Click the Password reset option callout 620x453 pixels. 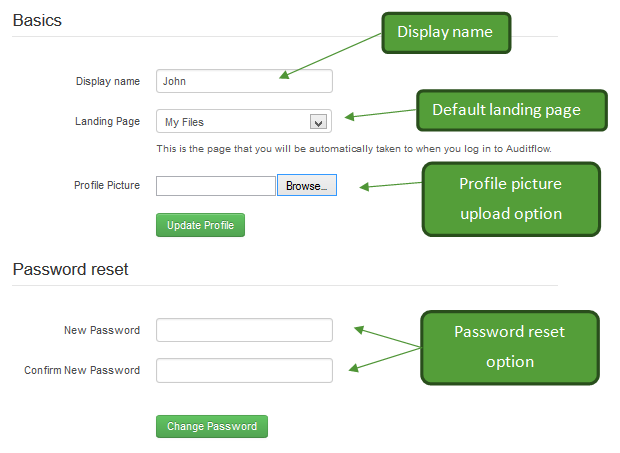coord(510,347)
